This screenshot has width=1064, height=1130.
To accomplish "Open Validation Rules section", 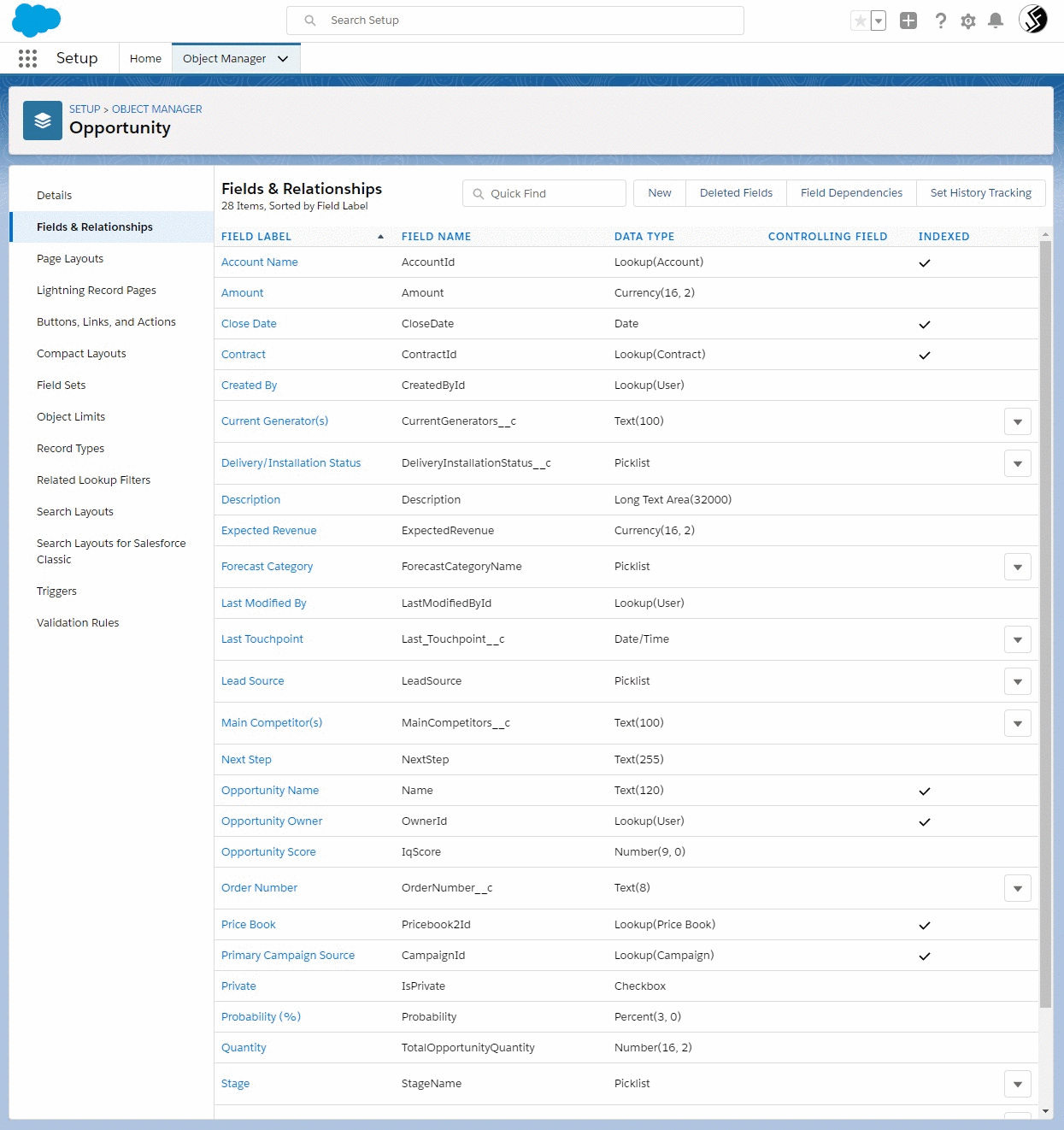I will tap(78, 623).
